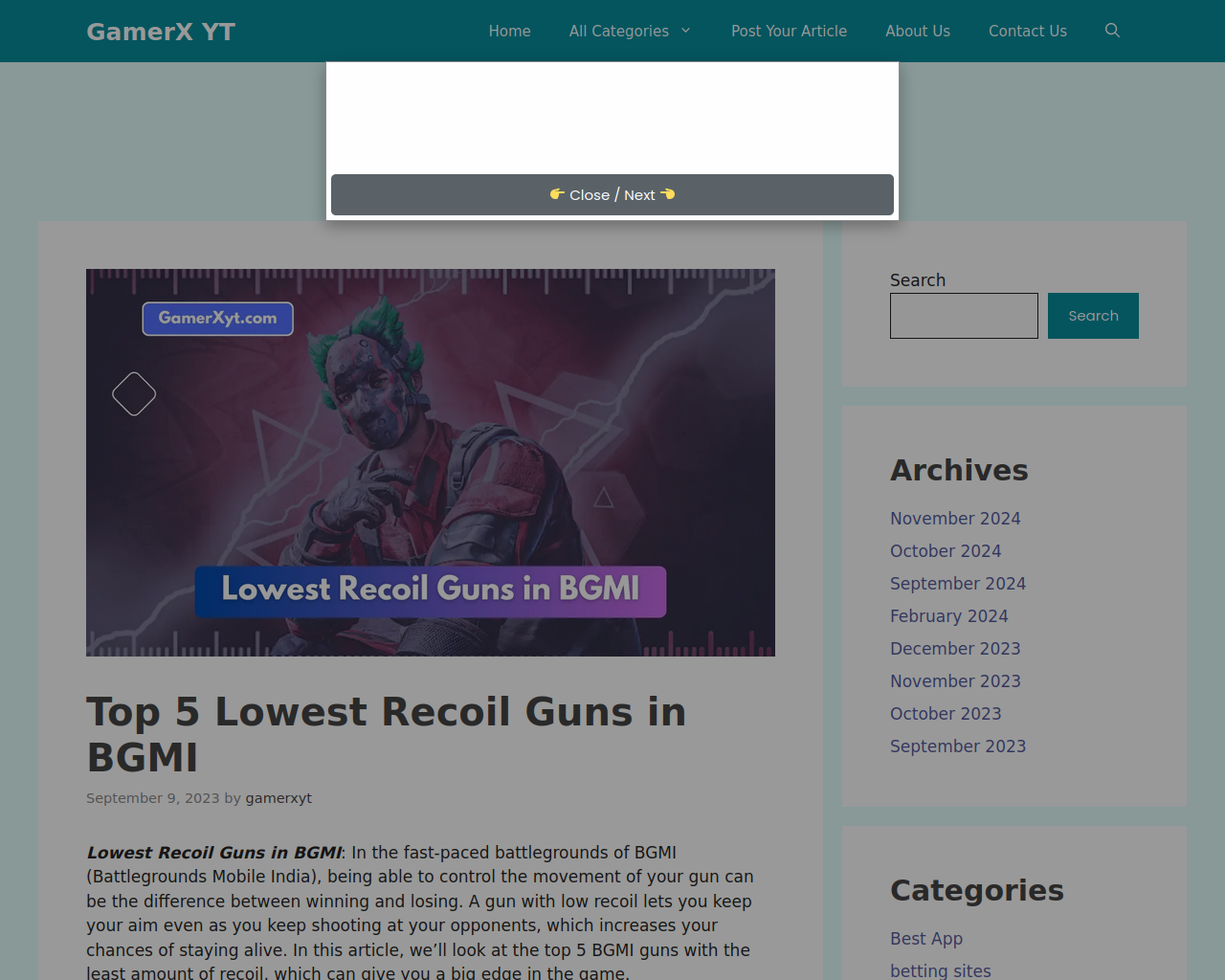The image size is (1225, 980).
Task: Open the Best App category
Action: pos(926,939)
